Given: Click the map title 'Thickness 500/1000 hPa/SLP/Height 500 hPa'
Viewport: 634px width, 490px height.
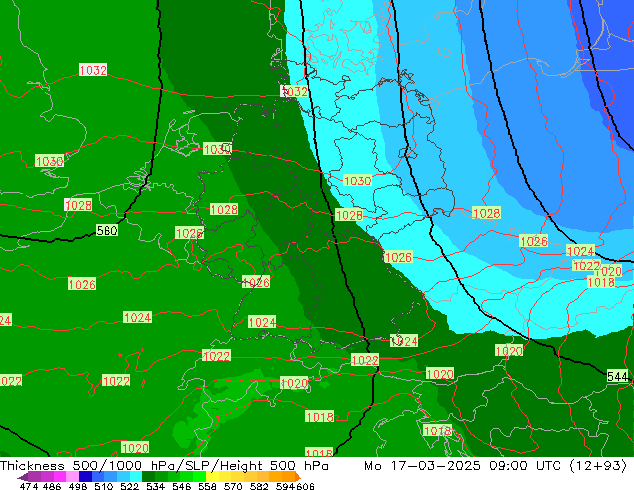Looking at the screenshot, I should pyautogui.click(x=164, y=466).
